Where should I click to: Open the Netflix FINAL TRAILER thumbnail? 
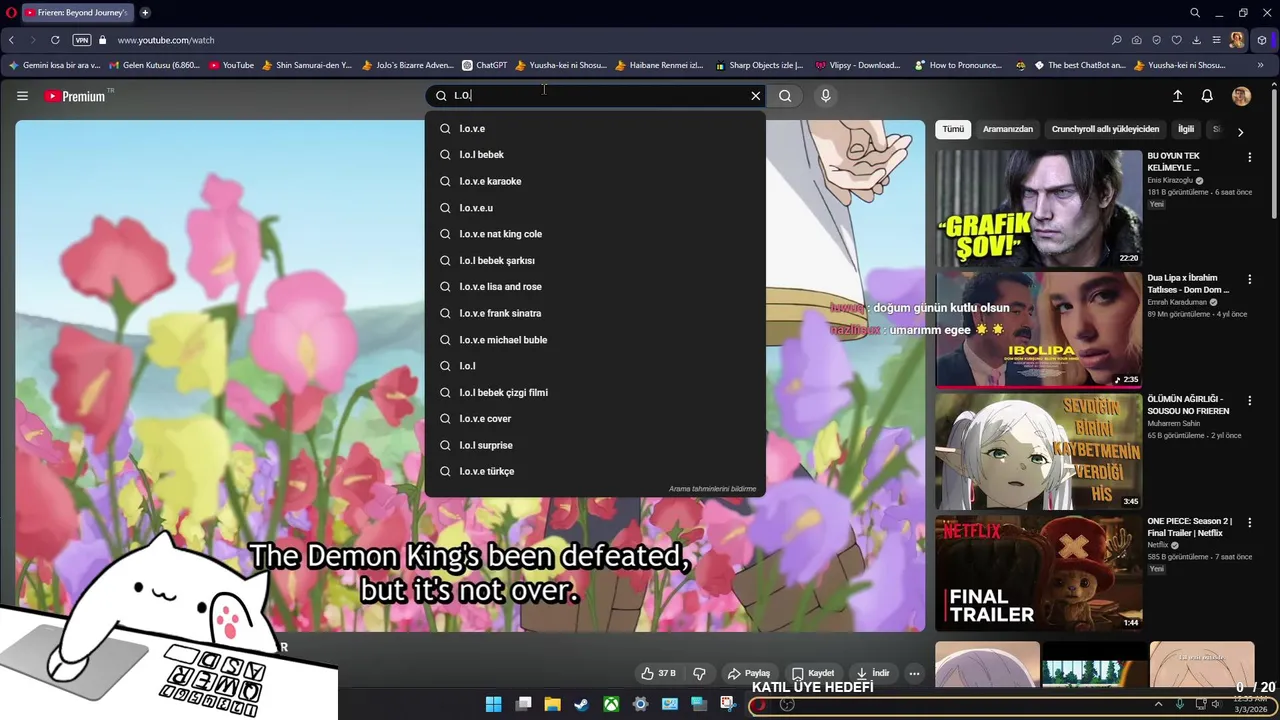coord(1038,572)
